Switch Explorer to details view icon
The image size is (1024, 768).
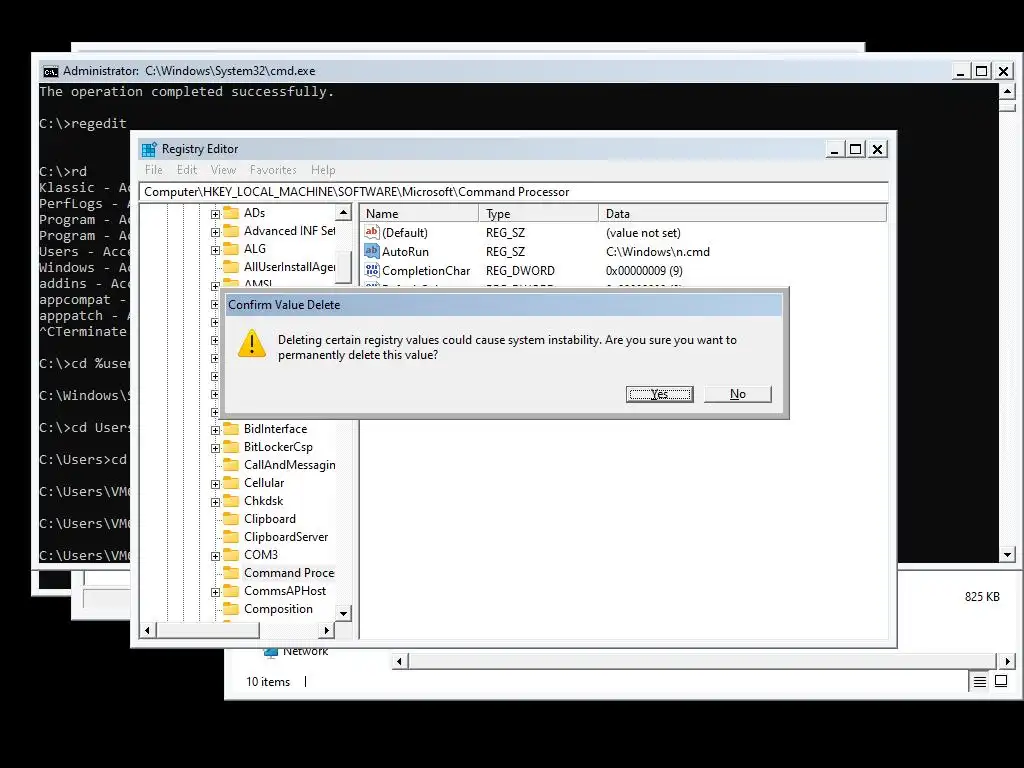[980, 682]
